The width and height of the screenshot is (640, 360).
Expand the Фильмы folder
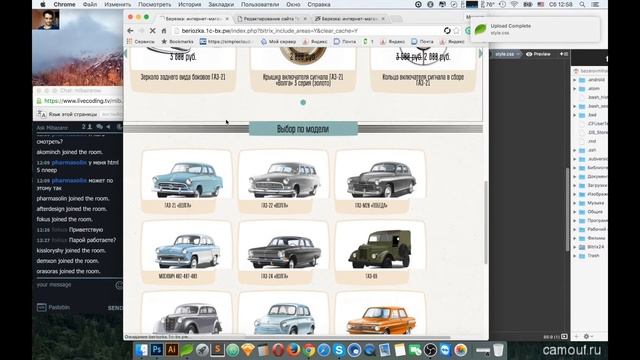coord(575,238)
